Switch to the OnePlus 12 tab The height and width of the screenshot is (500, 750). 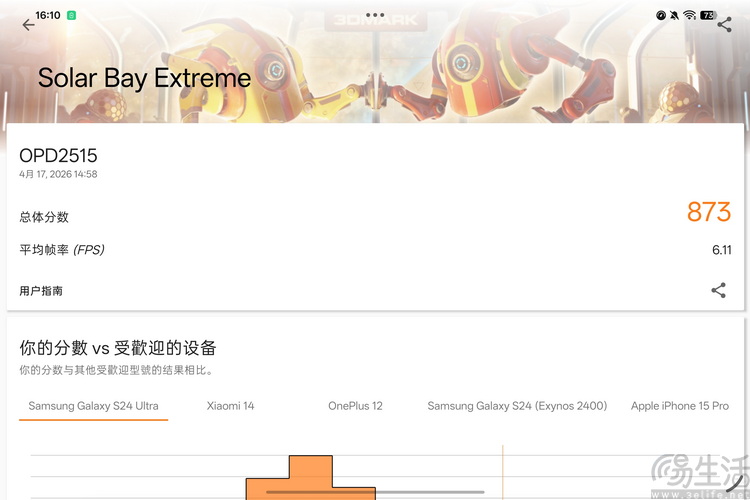[x=355, y=406]
